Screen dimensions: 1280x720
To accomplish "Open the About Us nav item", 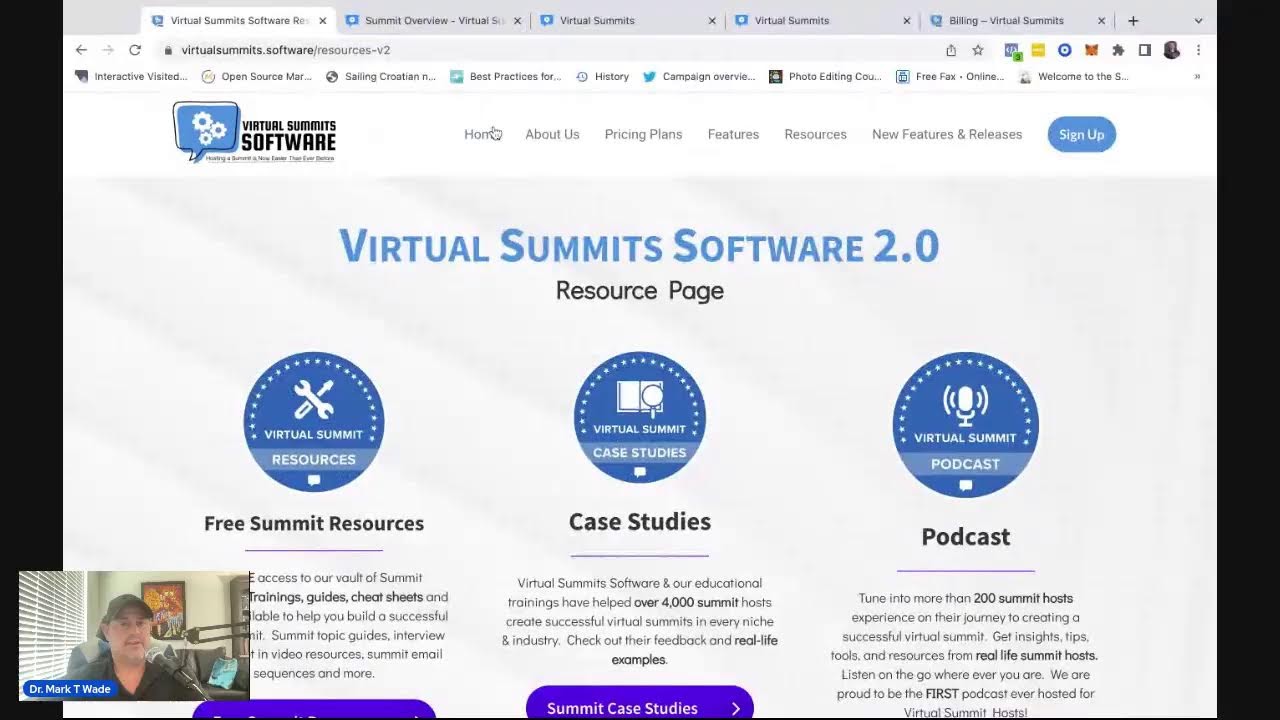I will point(552,134).
